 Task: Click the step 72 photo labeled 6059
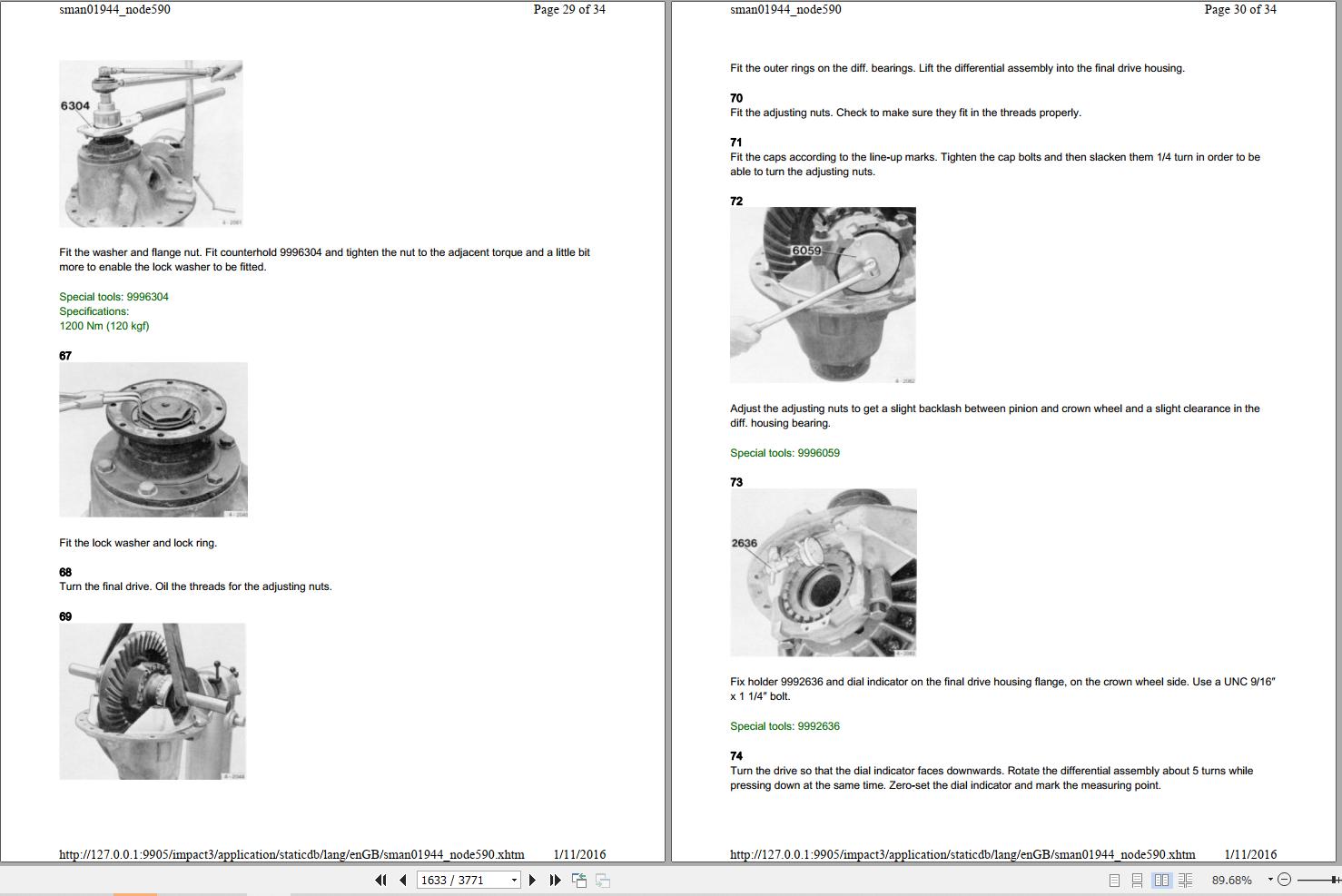pyautogui.click(x=823, y=295)
